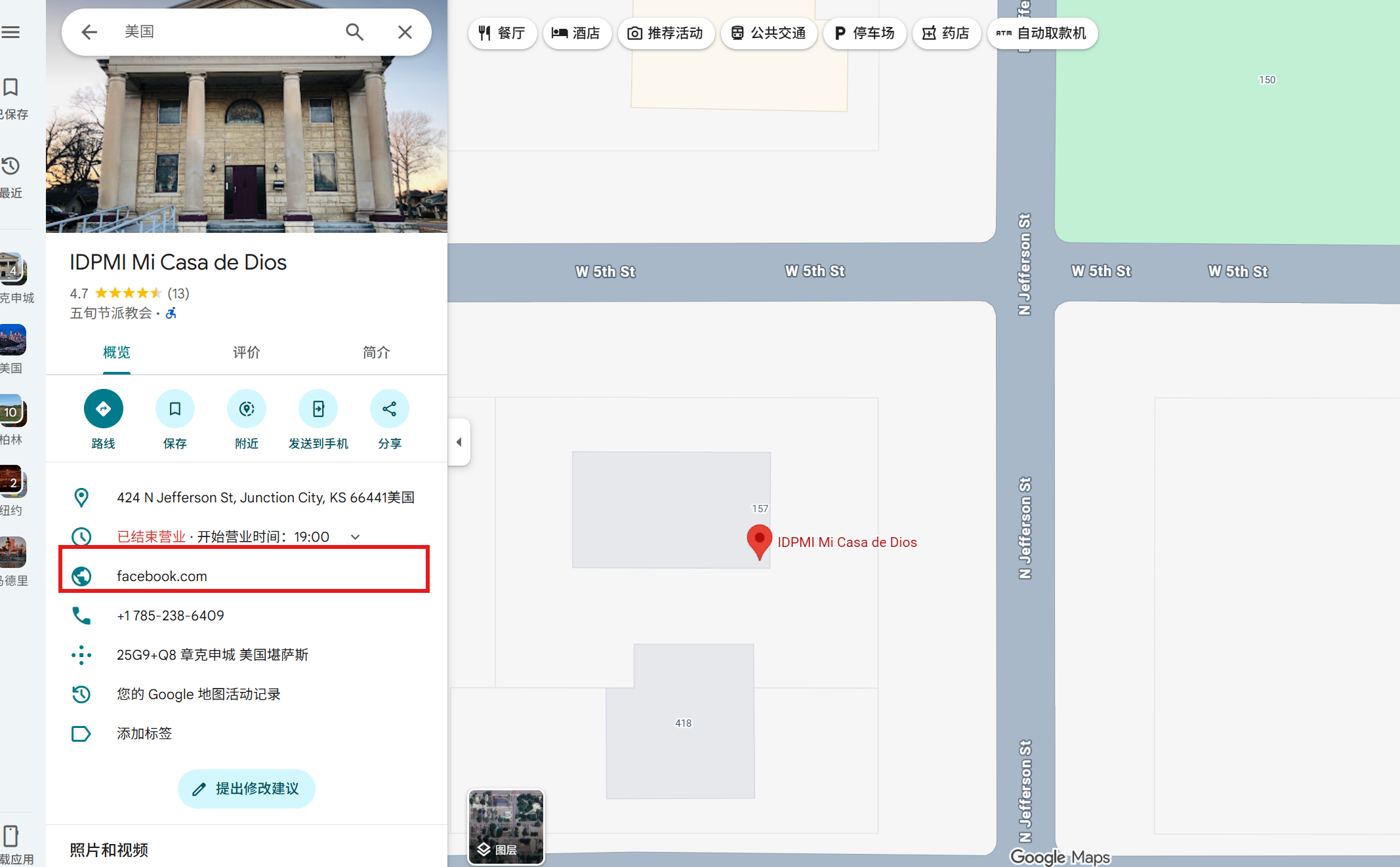Toggle the Layers (图层) satellite view

click(x=505, y=827)
